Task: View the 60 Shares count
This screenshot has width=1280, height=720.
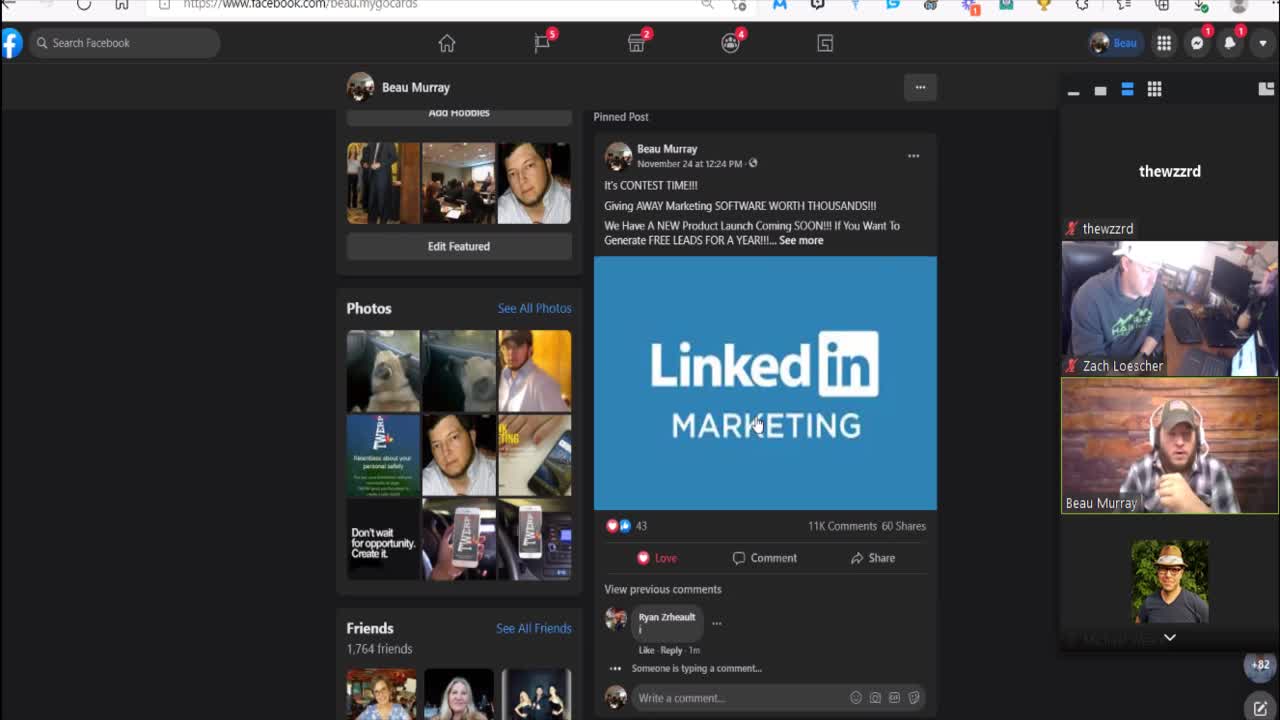Action: tap(903, 526)
